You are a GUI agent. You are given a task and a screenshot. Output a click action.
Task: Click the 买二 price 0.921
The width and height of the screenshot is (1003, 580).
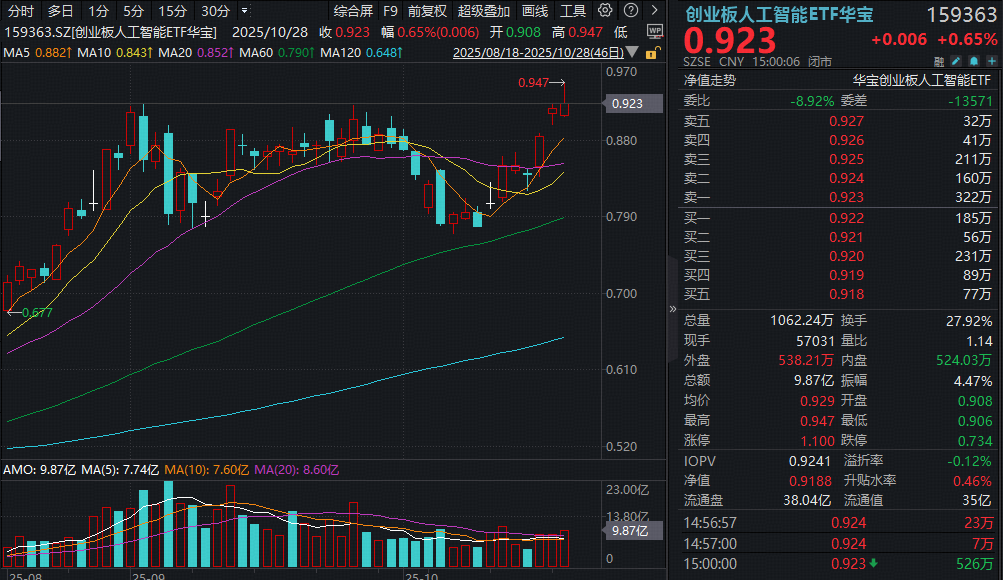[x=846, y=237]
